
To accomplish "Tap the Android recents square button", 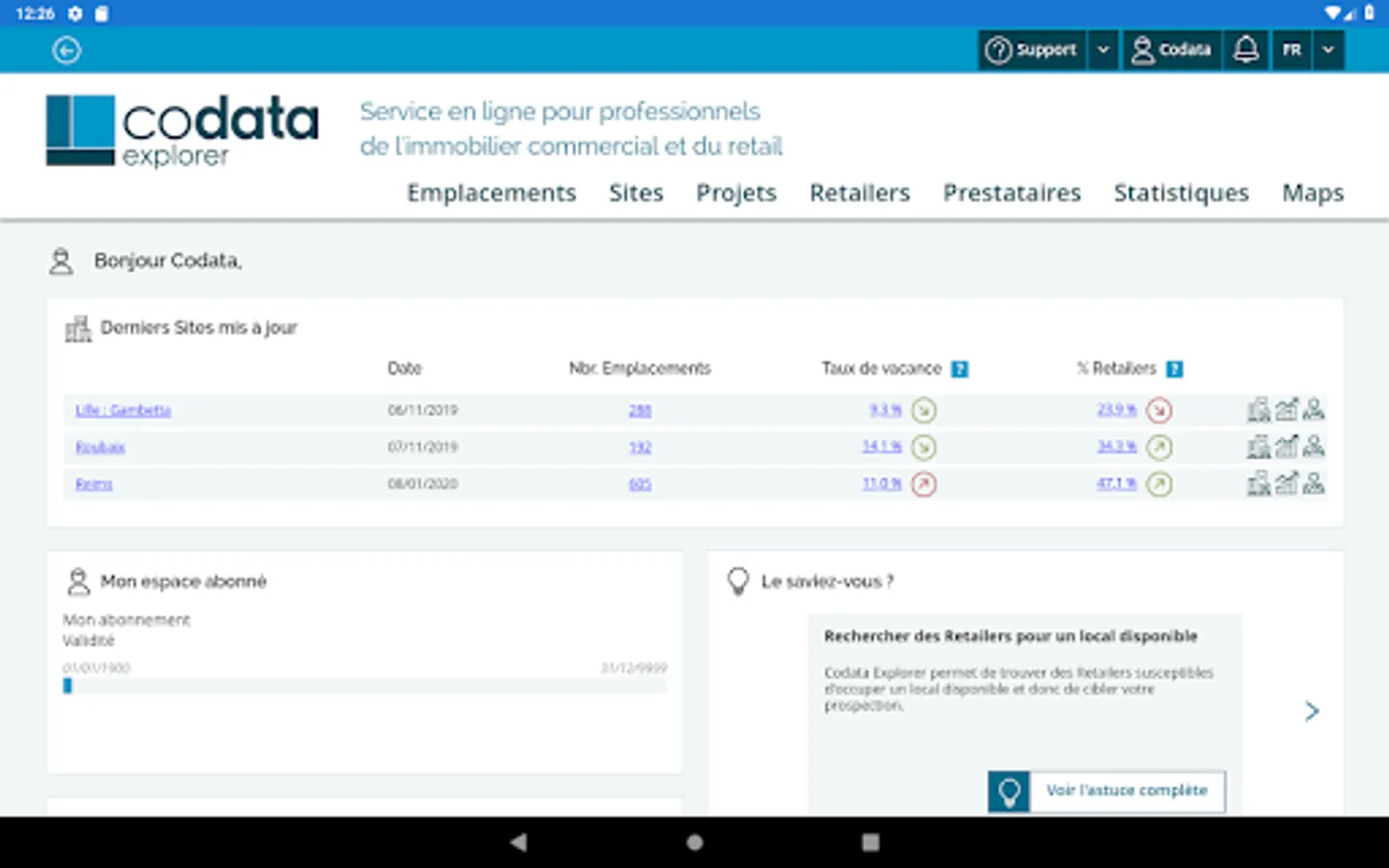I will (870, 842).
